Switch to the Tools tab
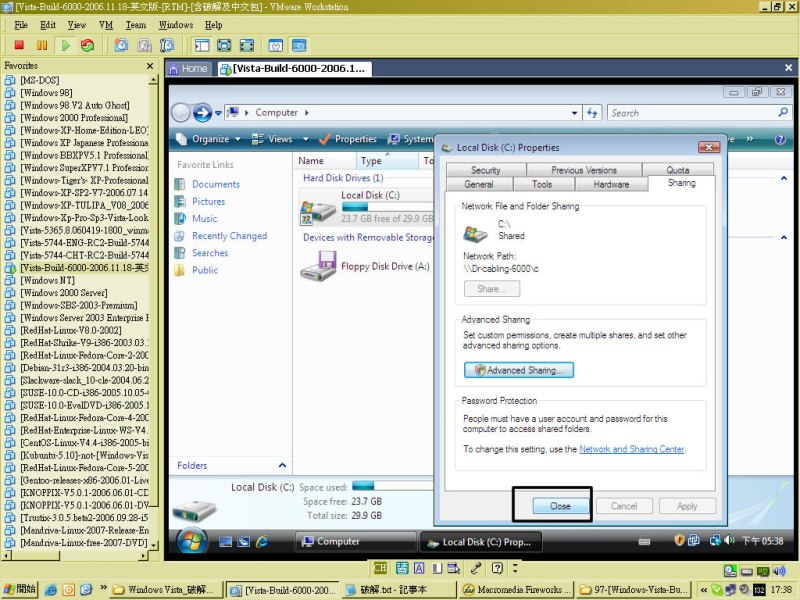800x600 pixels. (542, 184)
